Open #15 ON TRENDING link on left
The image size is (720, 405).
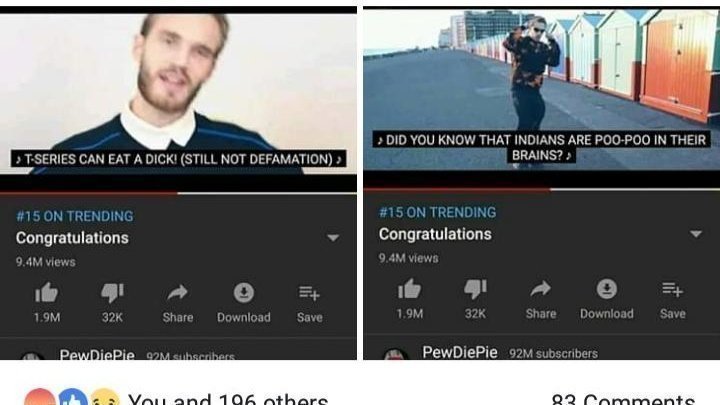[75, 216]
